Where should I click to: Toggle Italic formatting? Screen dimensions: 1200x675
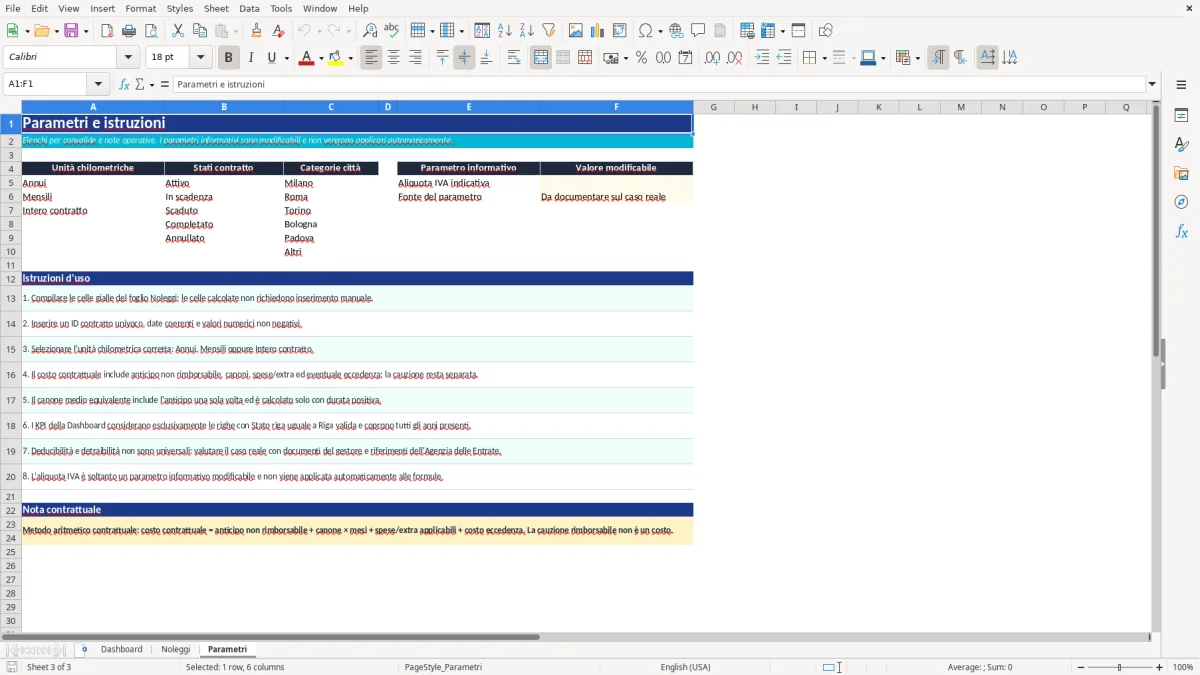pos(251,58)
